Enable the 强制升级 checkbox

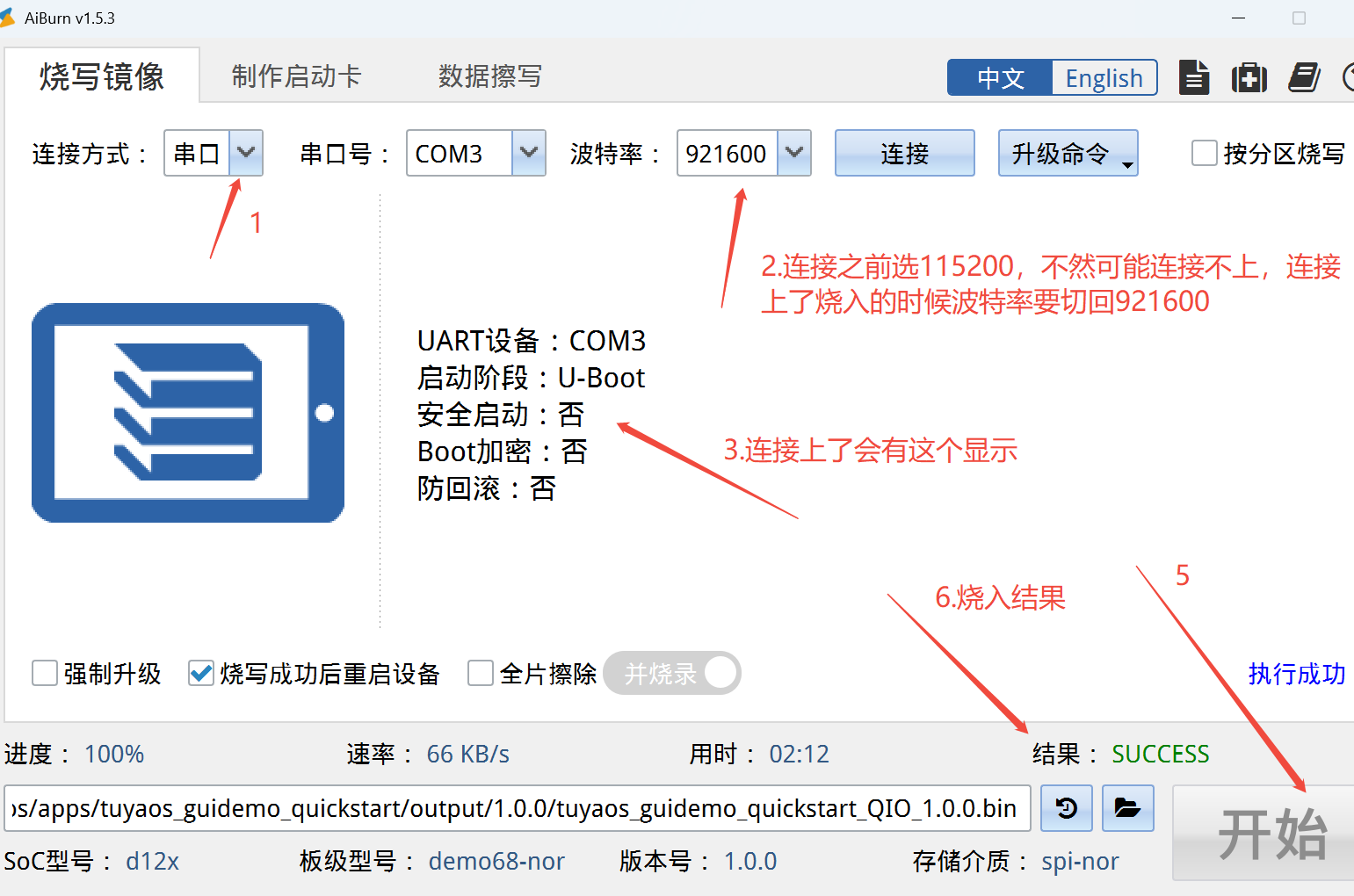click(45, 674)
